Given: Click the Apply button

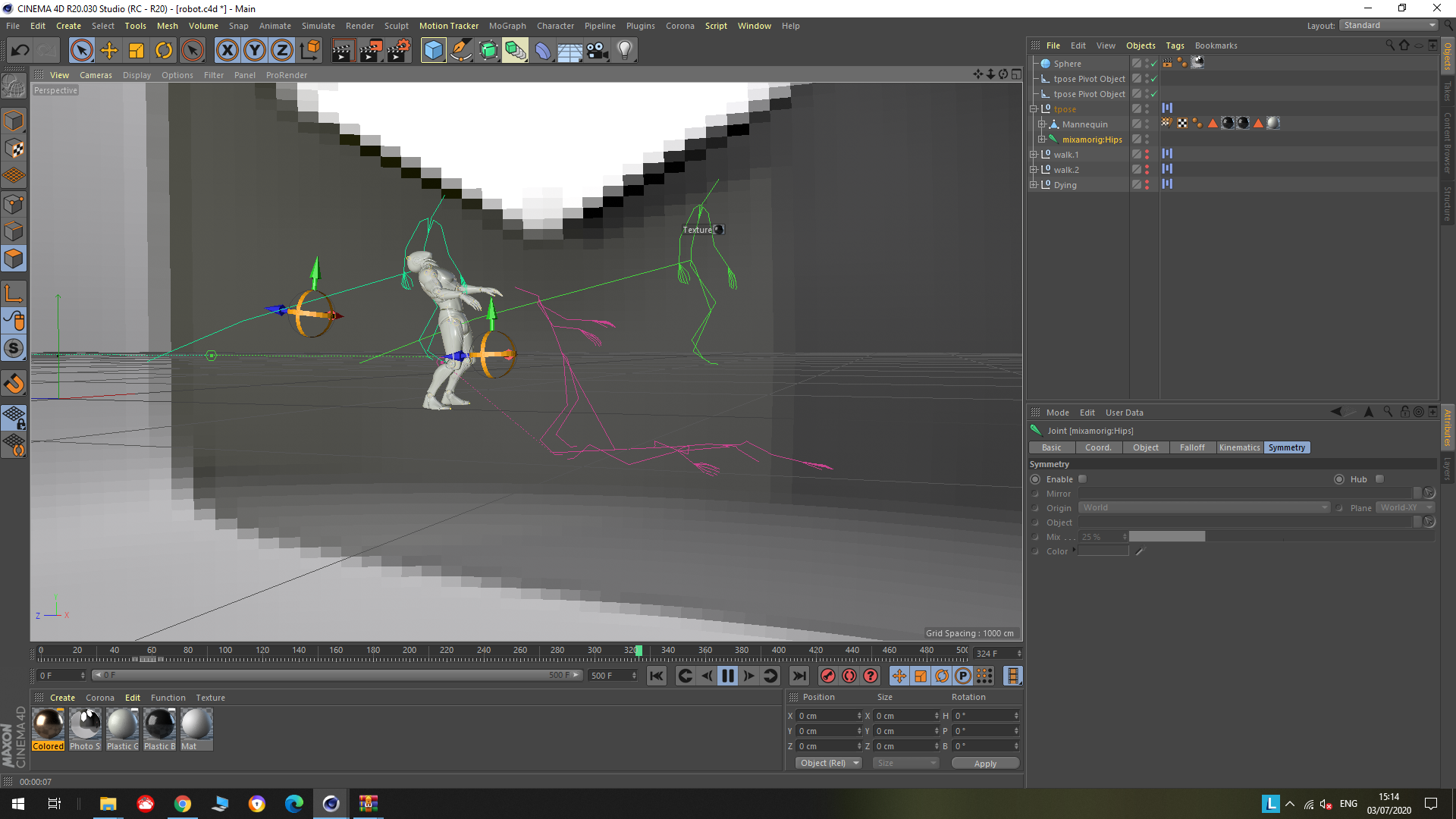Looking at the screenshot, I should tap(984, 764).
